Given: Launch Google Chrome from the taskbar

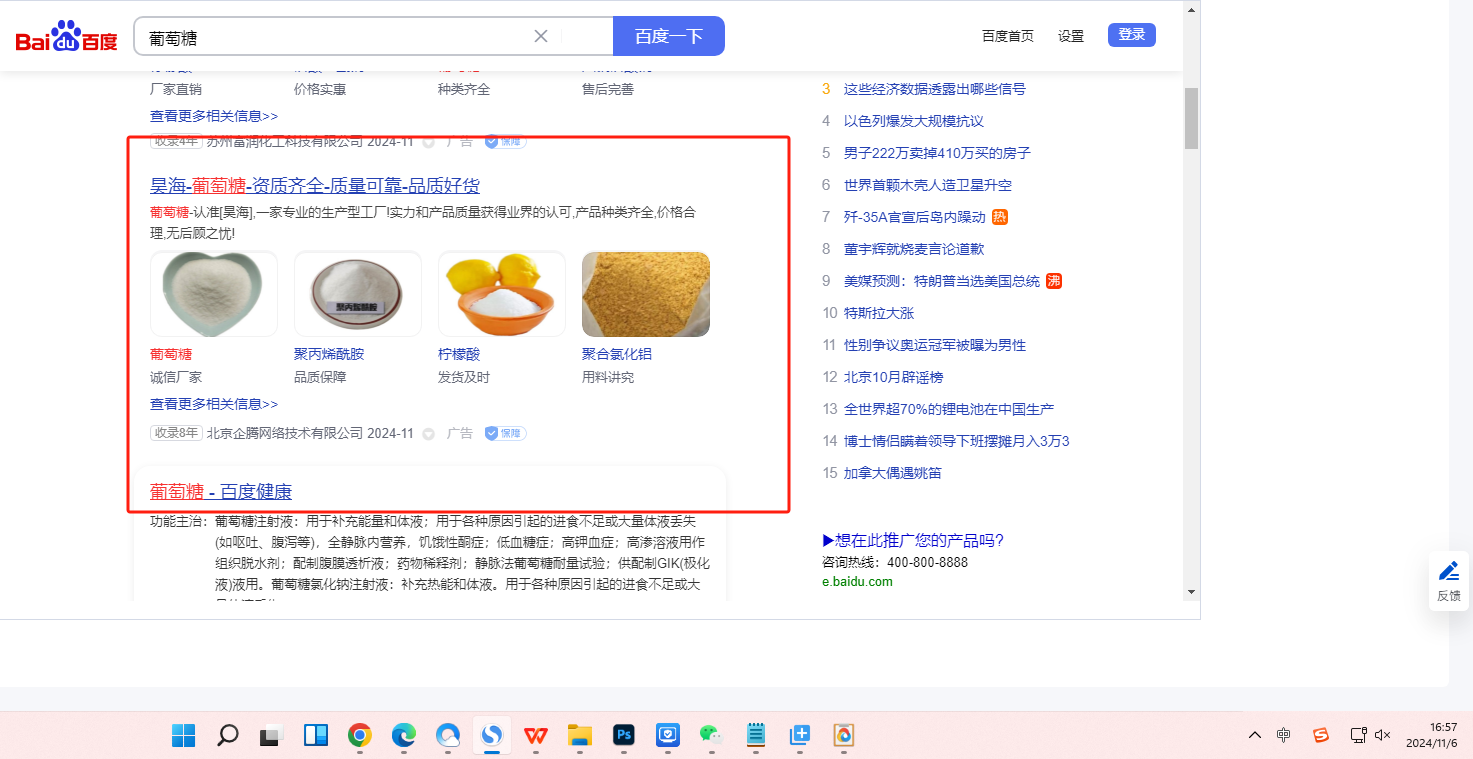Looking at the screenshot, I should coord(360,736).
